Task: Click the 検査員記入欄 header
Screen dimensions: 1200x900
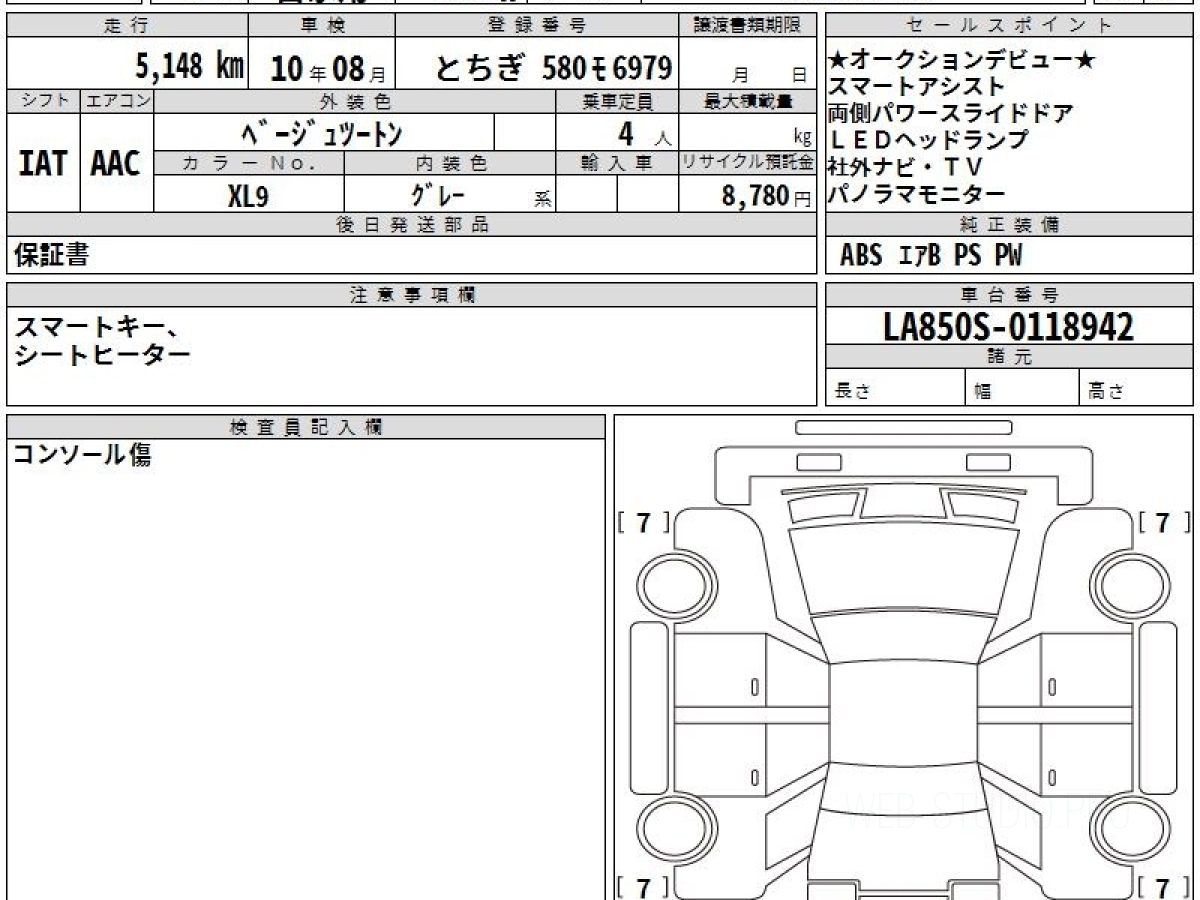Action: [306, 427]
